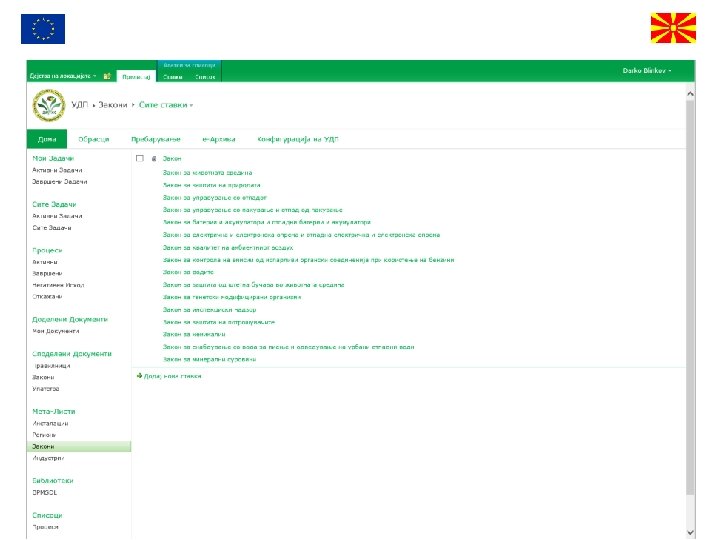The image size is (720, 540).
Task: Click the vertical scrollbar thumb
Action: [690, 297]
